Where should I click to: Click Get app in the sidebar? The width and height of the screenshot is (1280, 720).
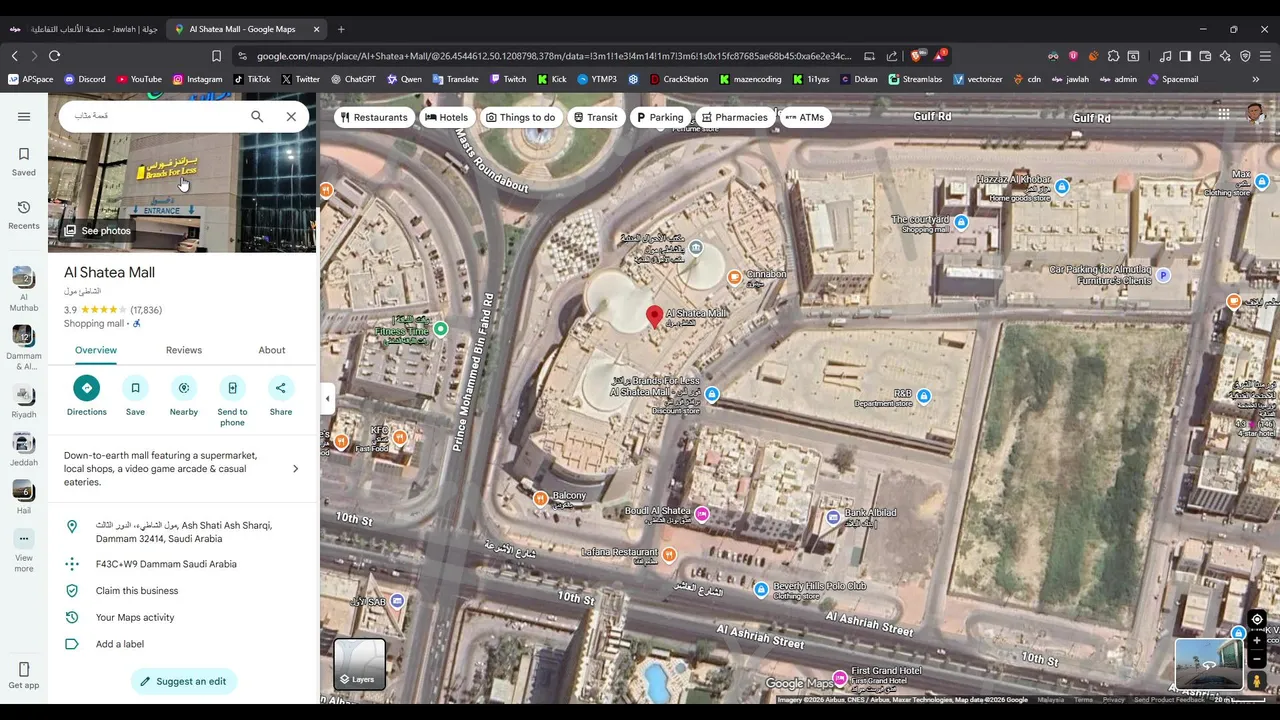point(24,676)
